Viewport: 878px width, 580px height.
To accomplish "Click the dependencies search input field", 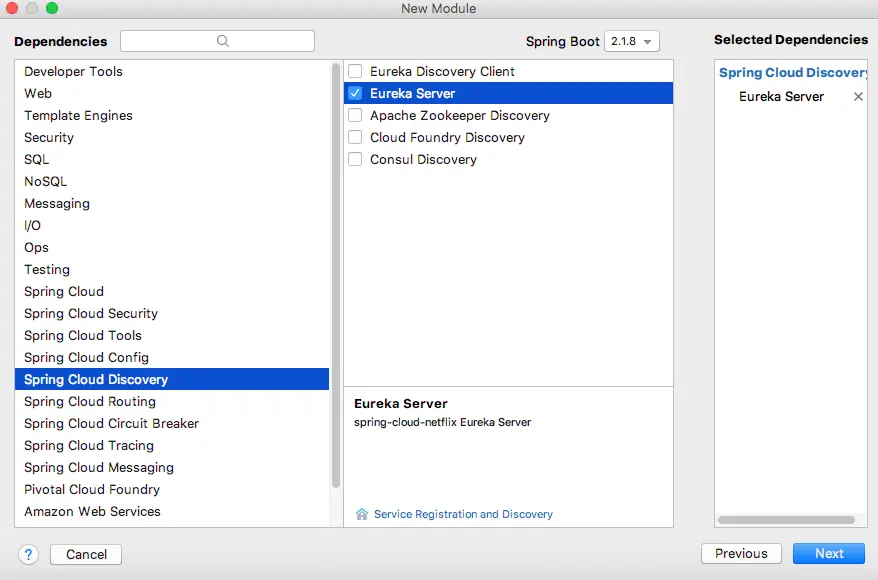I will (217, 41).
